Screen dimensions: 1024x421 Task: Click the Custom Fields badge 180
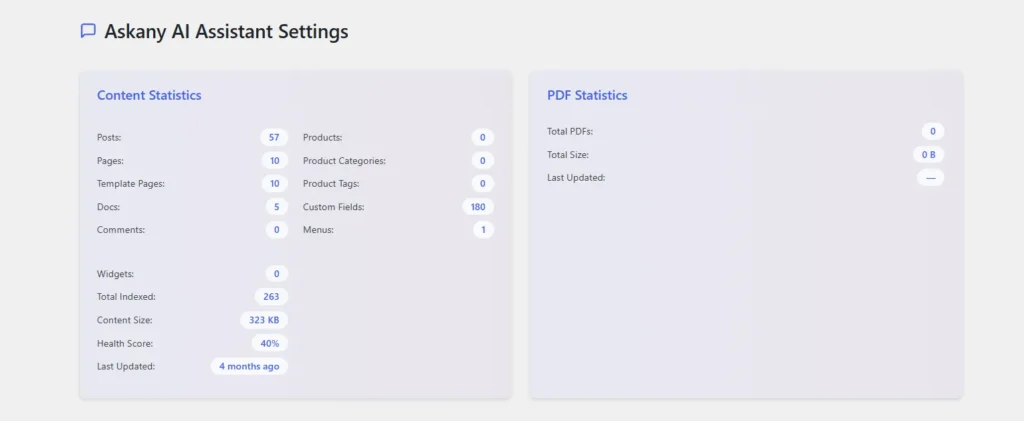click(x=478, y=207)
